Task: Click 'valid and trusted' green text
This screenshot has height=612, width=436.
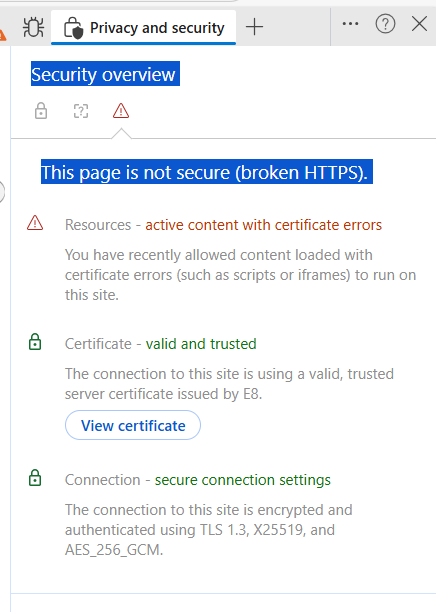Action: [x=201, y=344]
